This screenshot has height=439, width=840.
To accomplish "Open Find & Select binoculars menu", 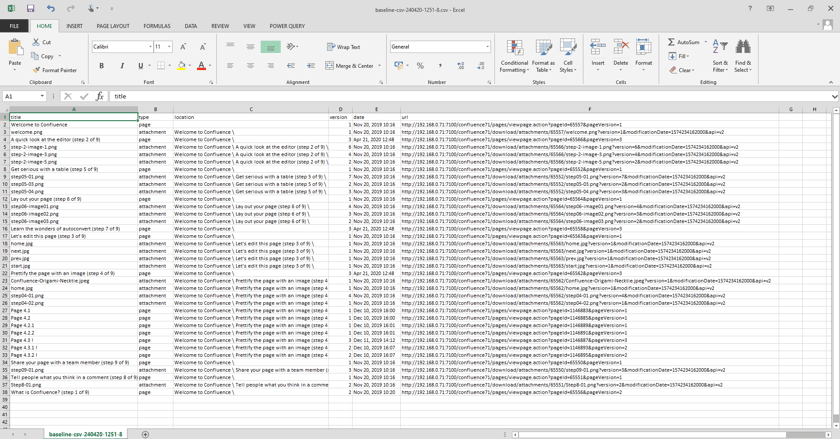I will coord(742,56).
